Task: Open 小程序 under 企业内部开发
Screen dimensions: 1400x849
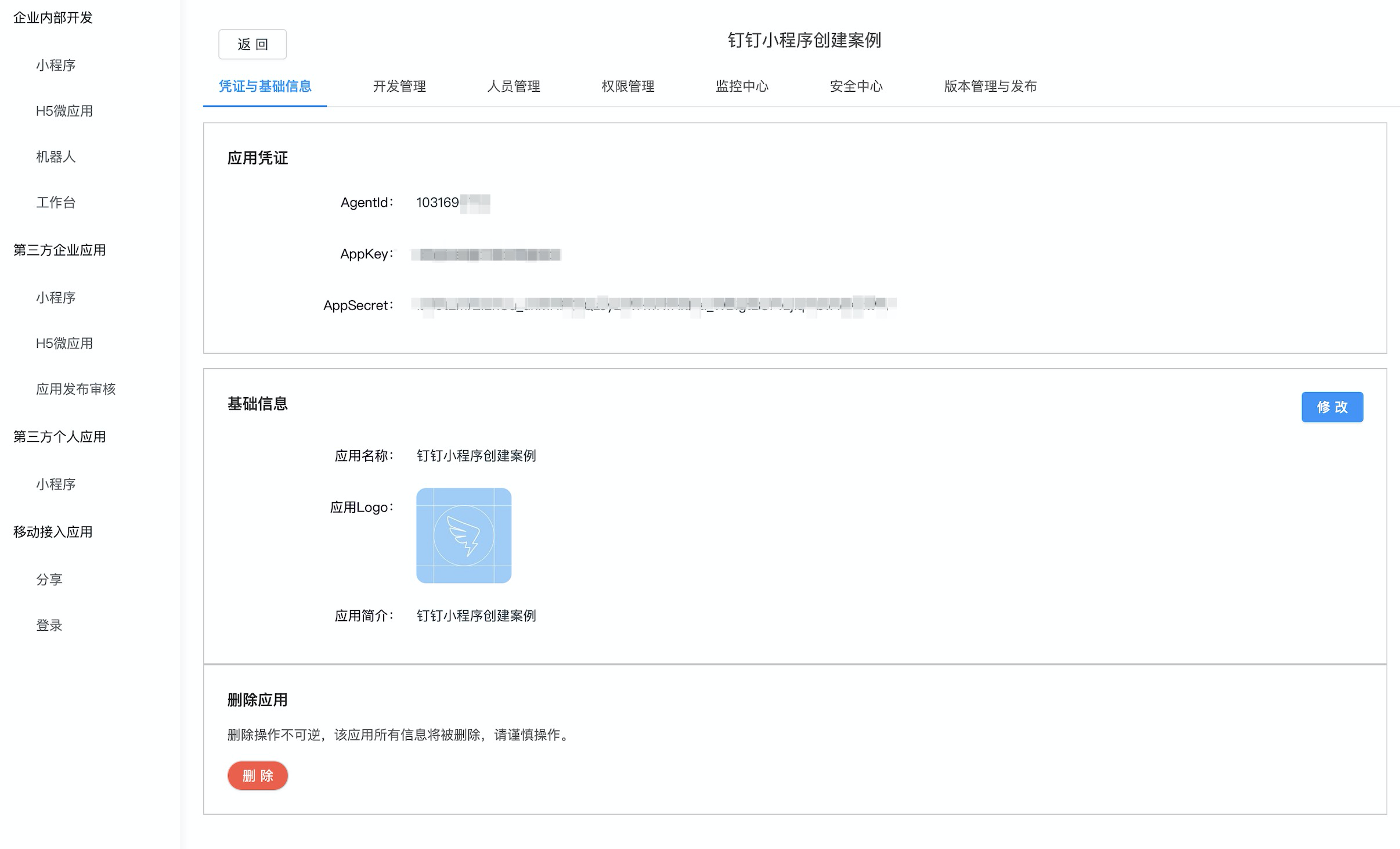Action: 56,65
